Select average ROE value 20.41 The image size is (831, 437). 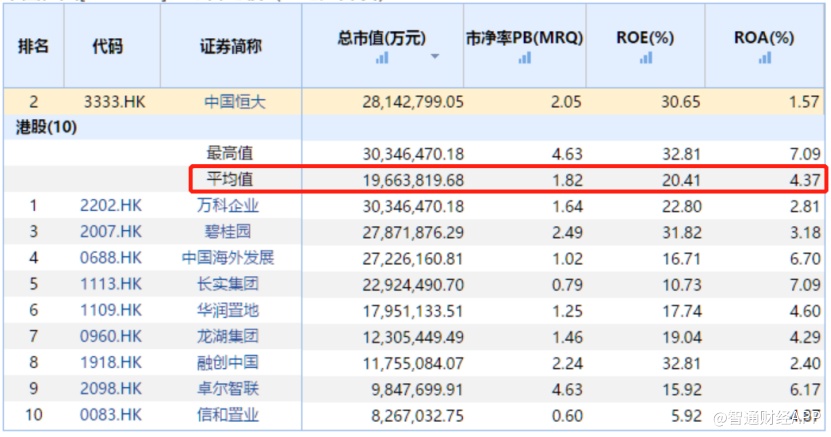coord(682,180)
